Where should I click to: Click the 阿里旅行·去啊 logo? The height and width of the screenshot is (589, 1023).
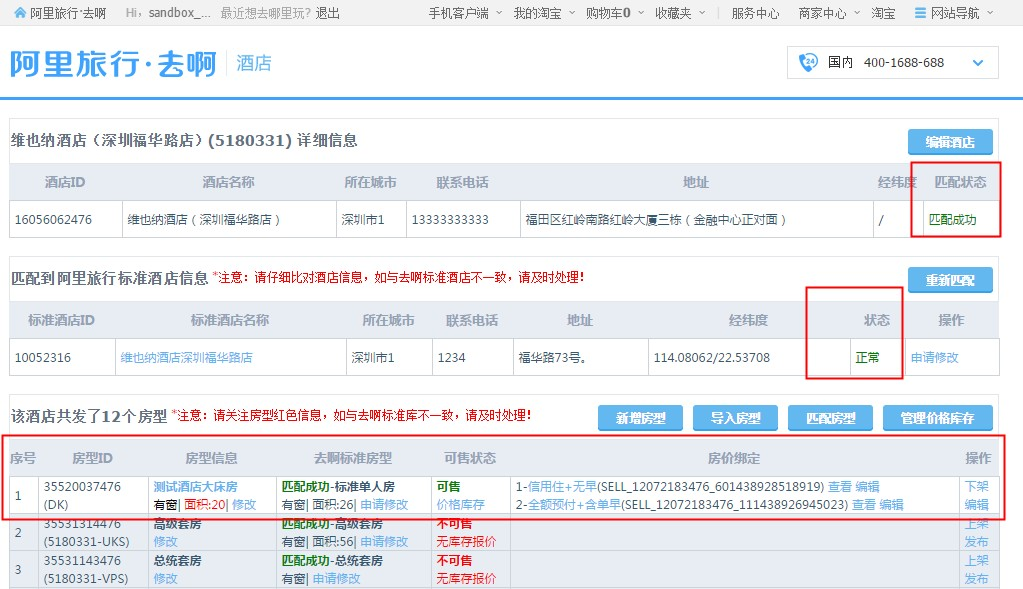pos(113,63)
